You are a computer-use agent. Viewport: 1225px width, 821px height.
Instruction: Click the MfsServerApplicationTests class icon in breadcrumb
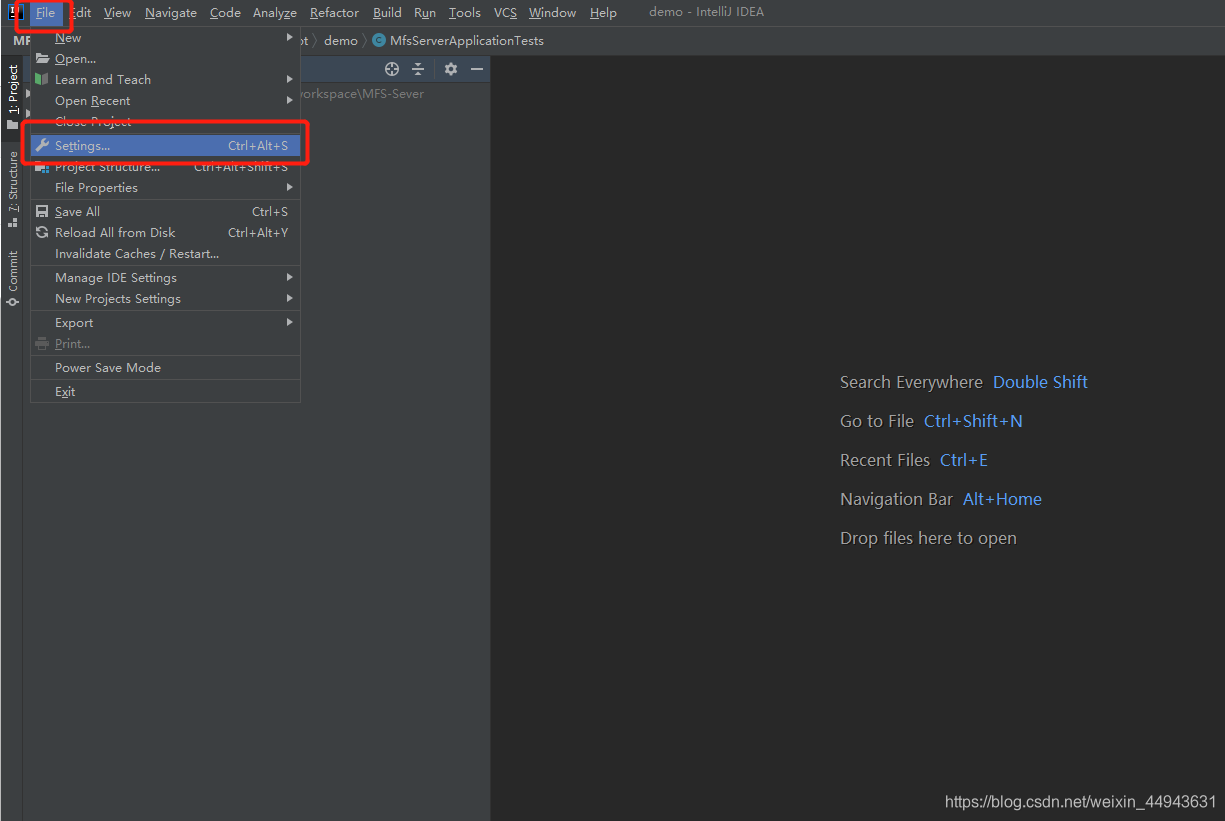pos(379,41)
